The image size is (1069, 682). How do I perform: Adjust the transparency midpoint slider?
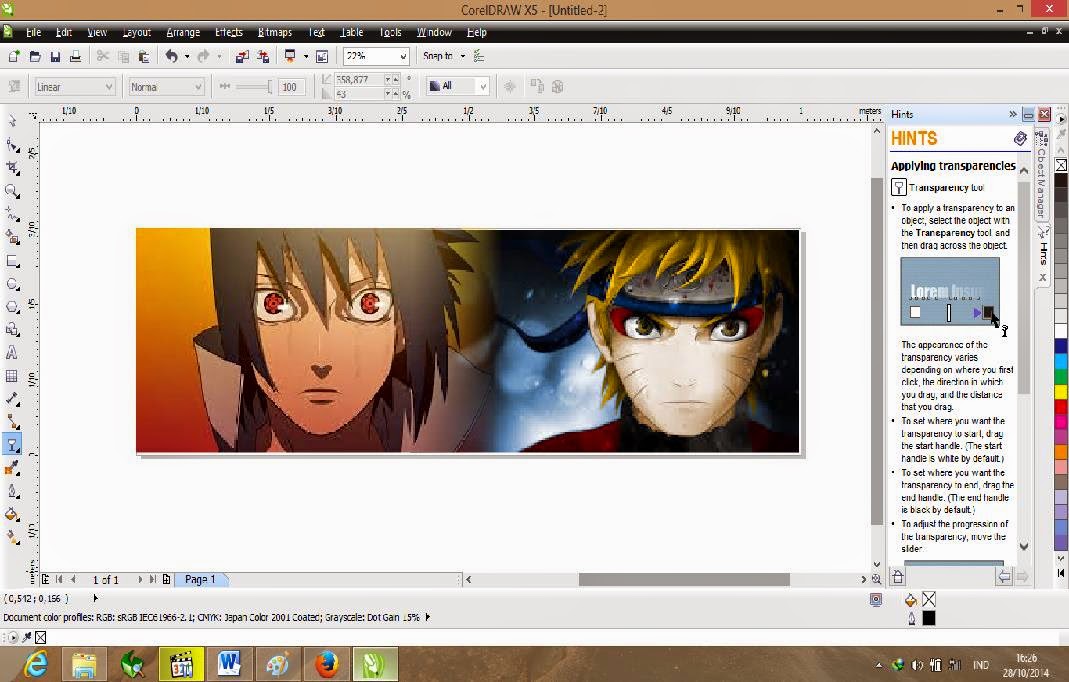pos(253,87)
